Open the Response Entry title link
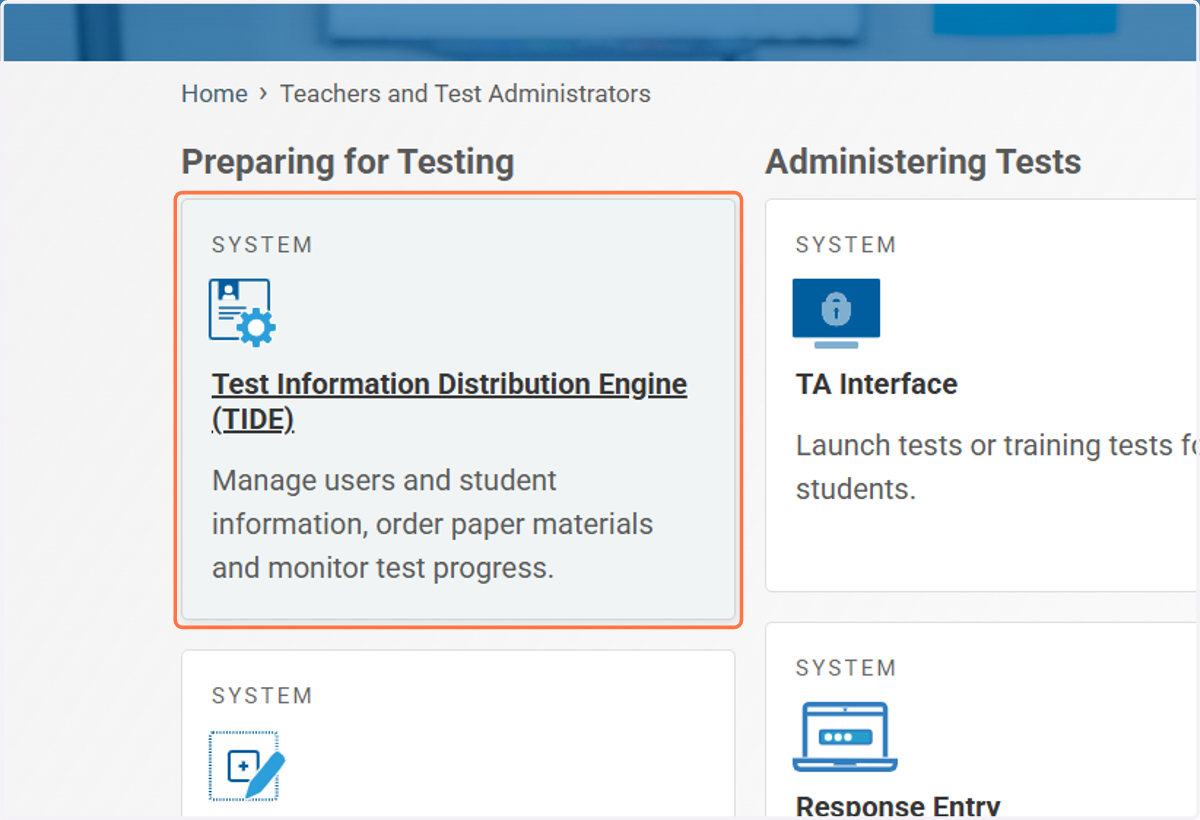Screen dimensions: 1200x820 tap(898, 806)
